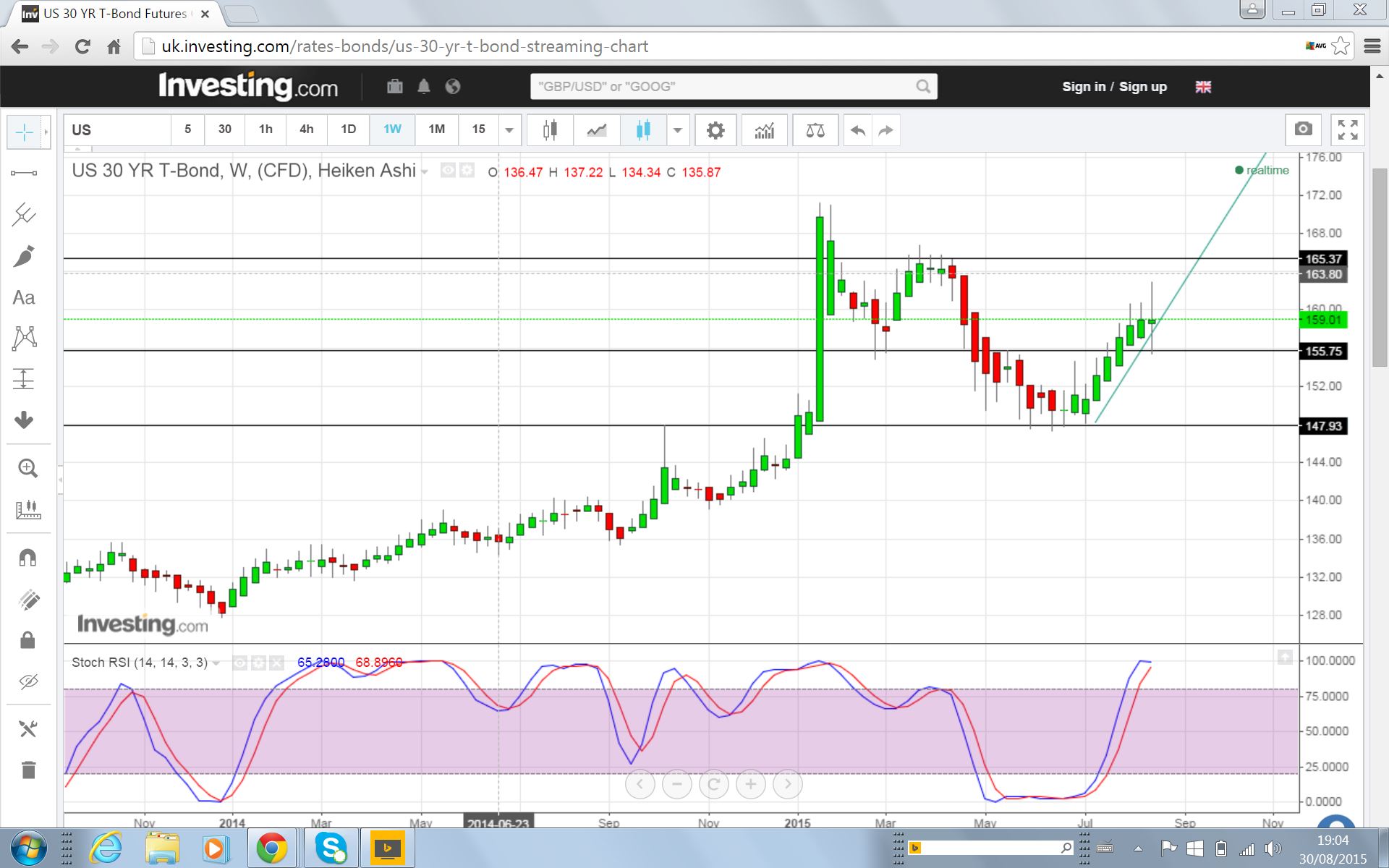The height and width of the screenshot is (868, 1389).
Task: Switch to the 5 minute timeframe
Action: pyautogui.click(x=187, y=130)
